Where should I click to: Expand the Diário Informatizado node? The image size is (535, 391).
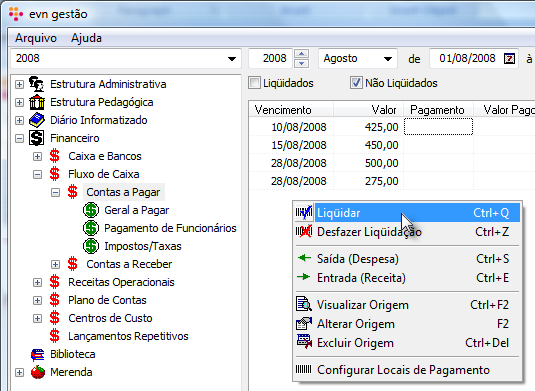(19, 120)
